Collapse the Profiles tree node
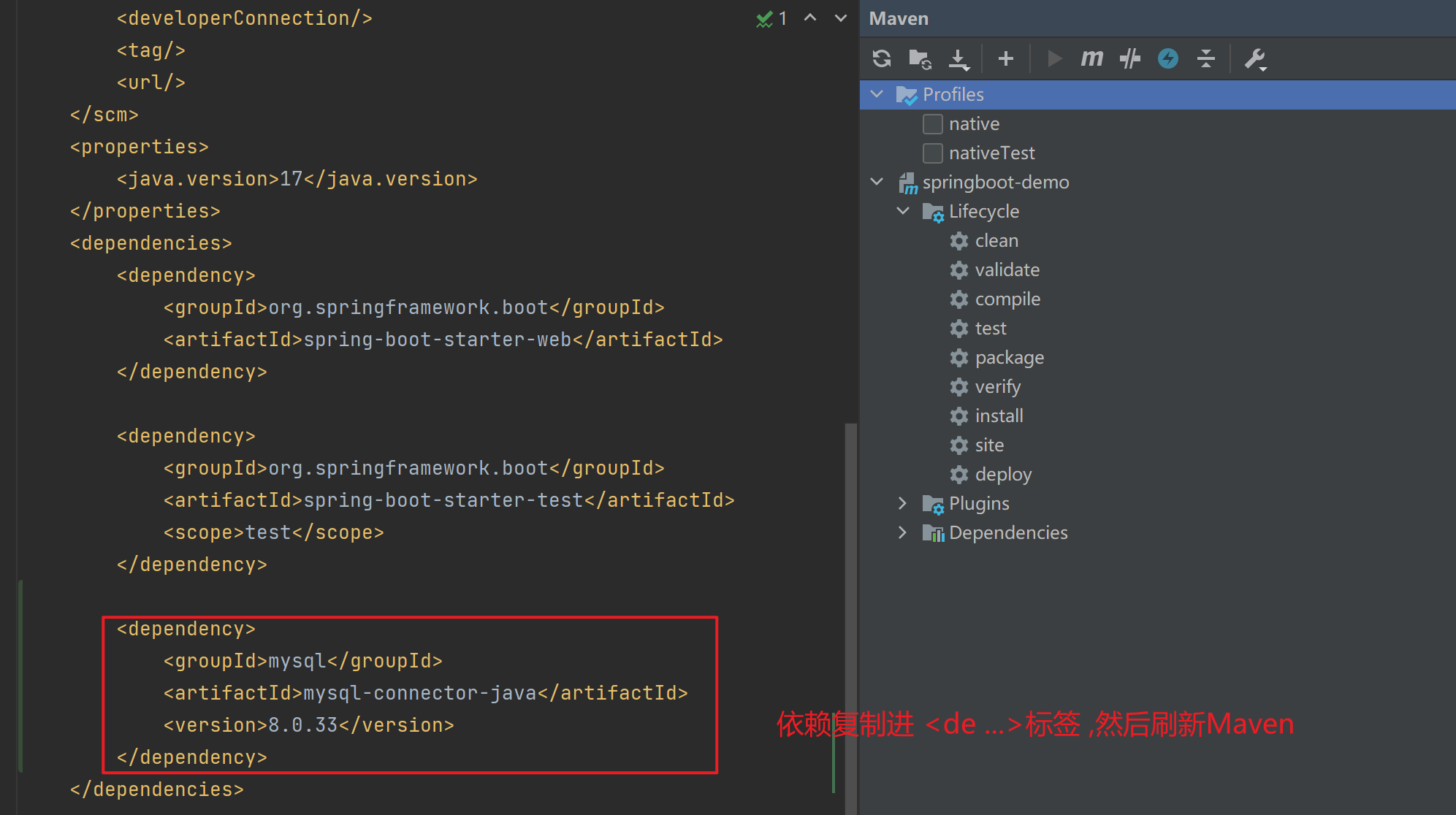 point(877,94)
